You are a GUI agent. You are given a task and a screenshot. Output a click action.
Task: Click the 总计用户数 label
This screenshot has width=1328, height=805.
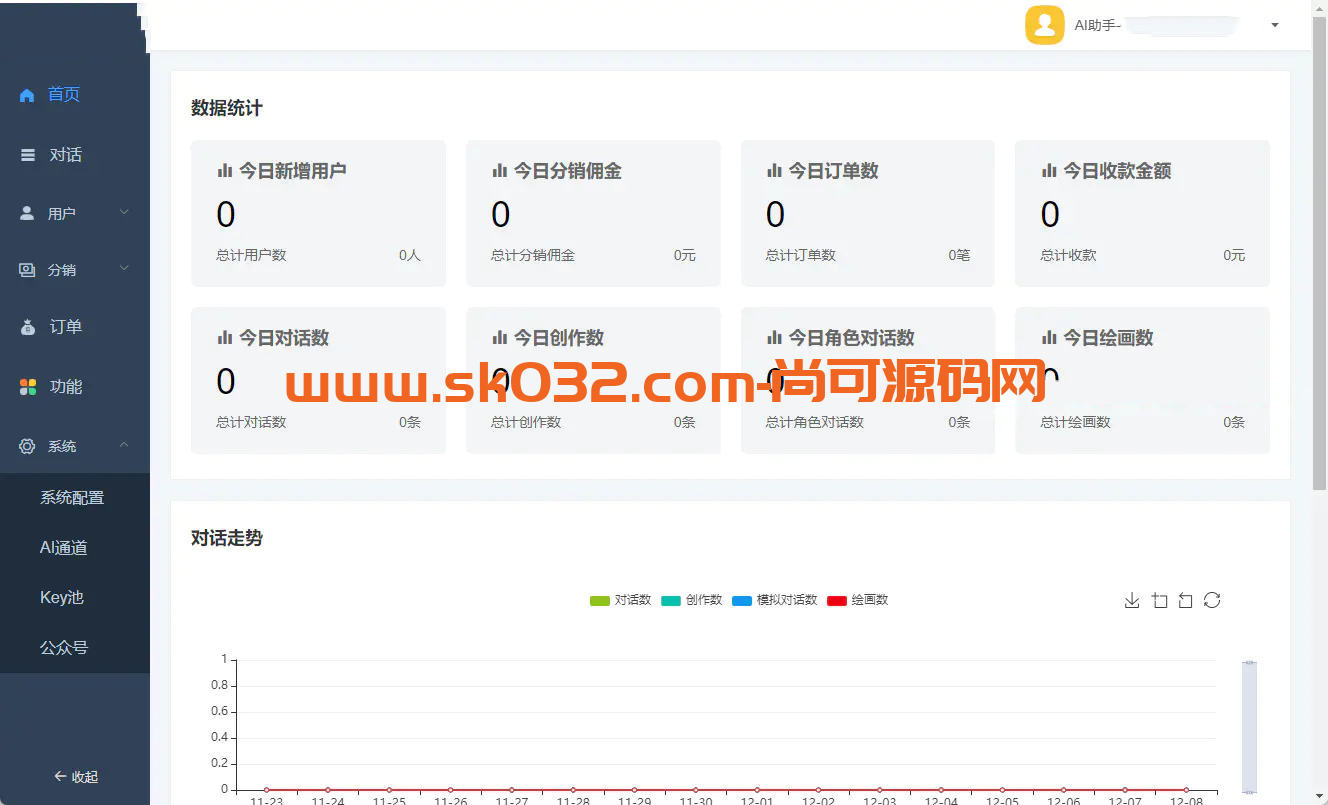tap(251, 255)
